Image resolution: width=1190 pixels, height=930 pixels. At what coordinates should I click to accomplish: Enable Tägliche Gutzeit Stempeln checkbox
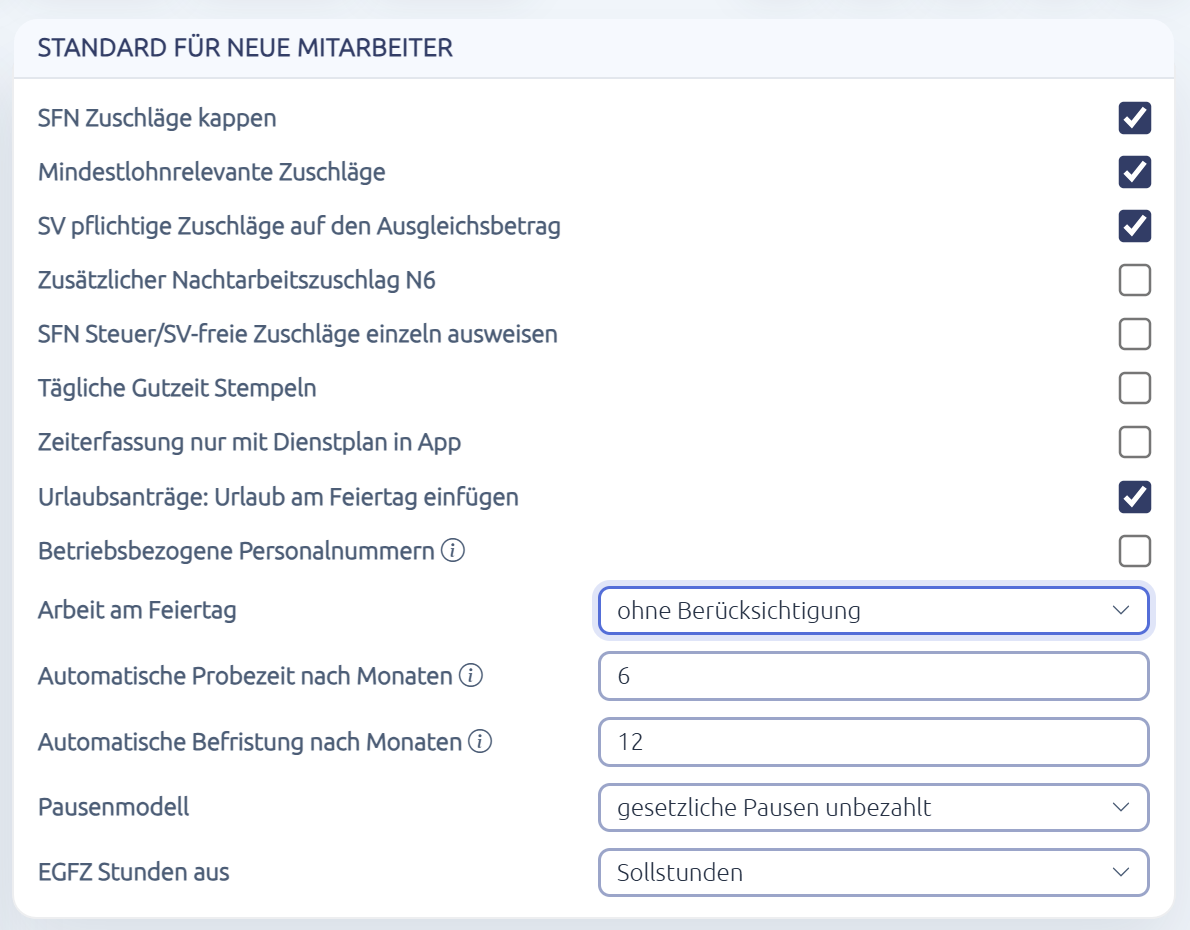pyautogui.click(x=1135, y=388)
